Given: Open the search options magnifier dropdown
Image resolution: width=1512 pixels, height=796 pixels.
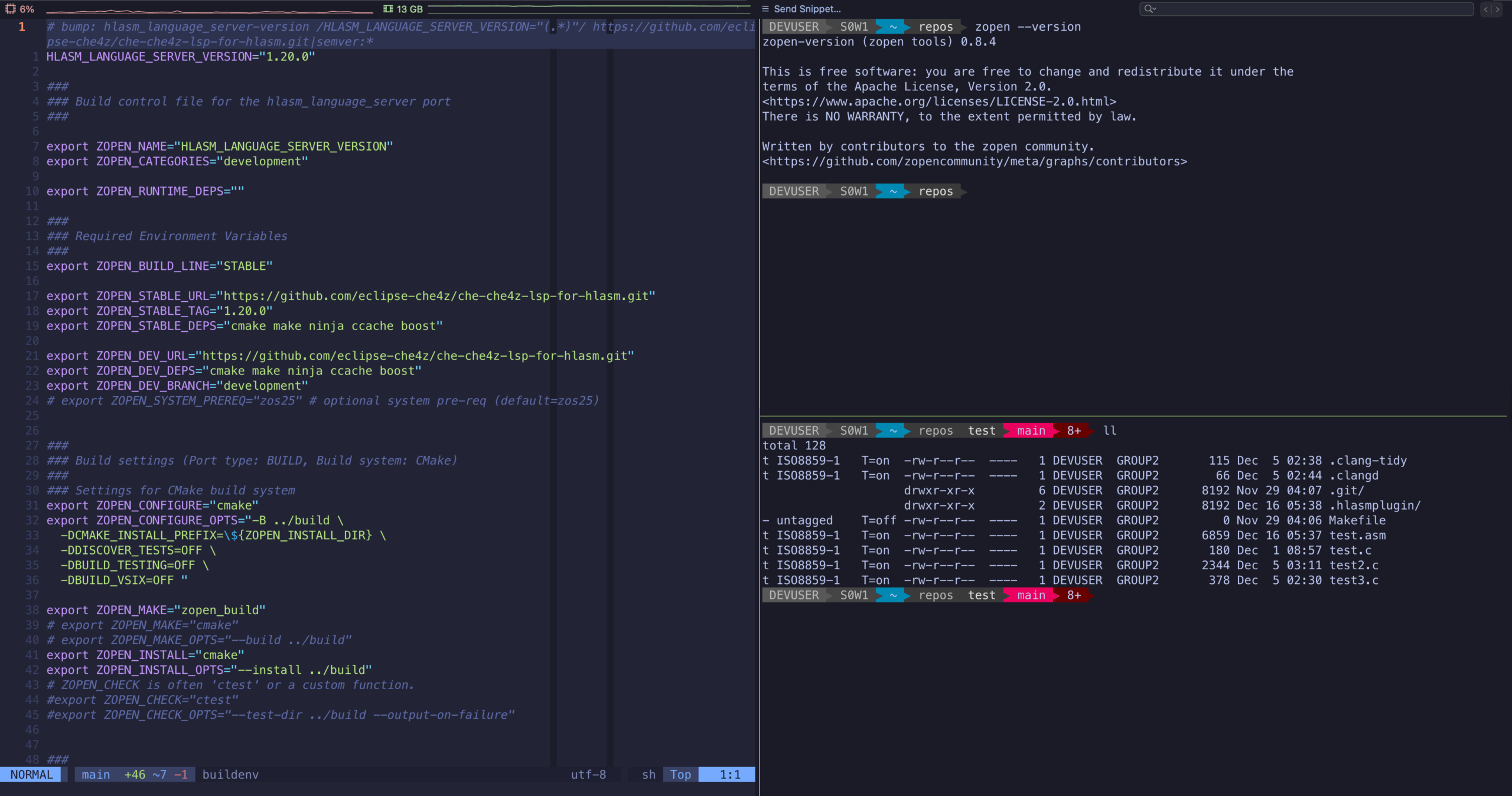Looking at the screenshot, I should pyautogui.click(x=1149, y=9).
